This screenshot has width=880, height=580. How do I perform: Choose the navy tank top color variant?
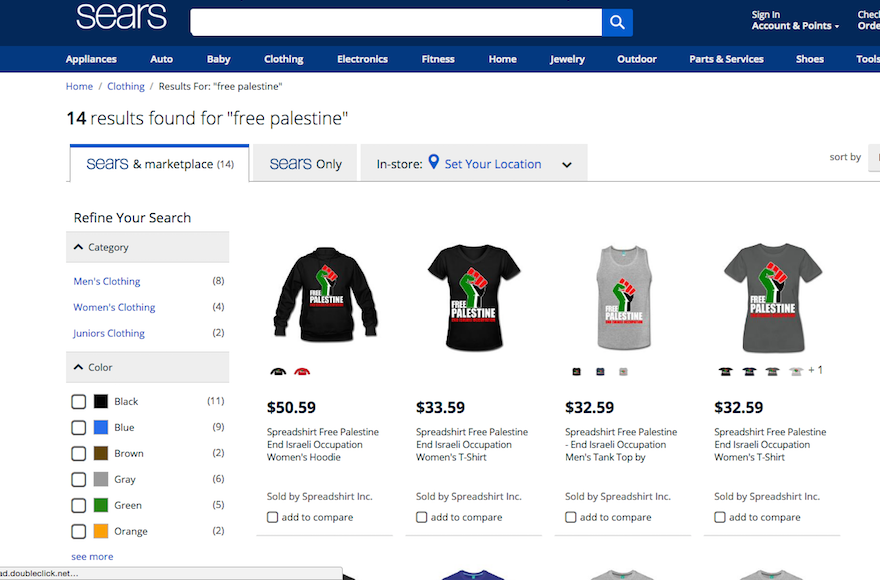point(600,371)
